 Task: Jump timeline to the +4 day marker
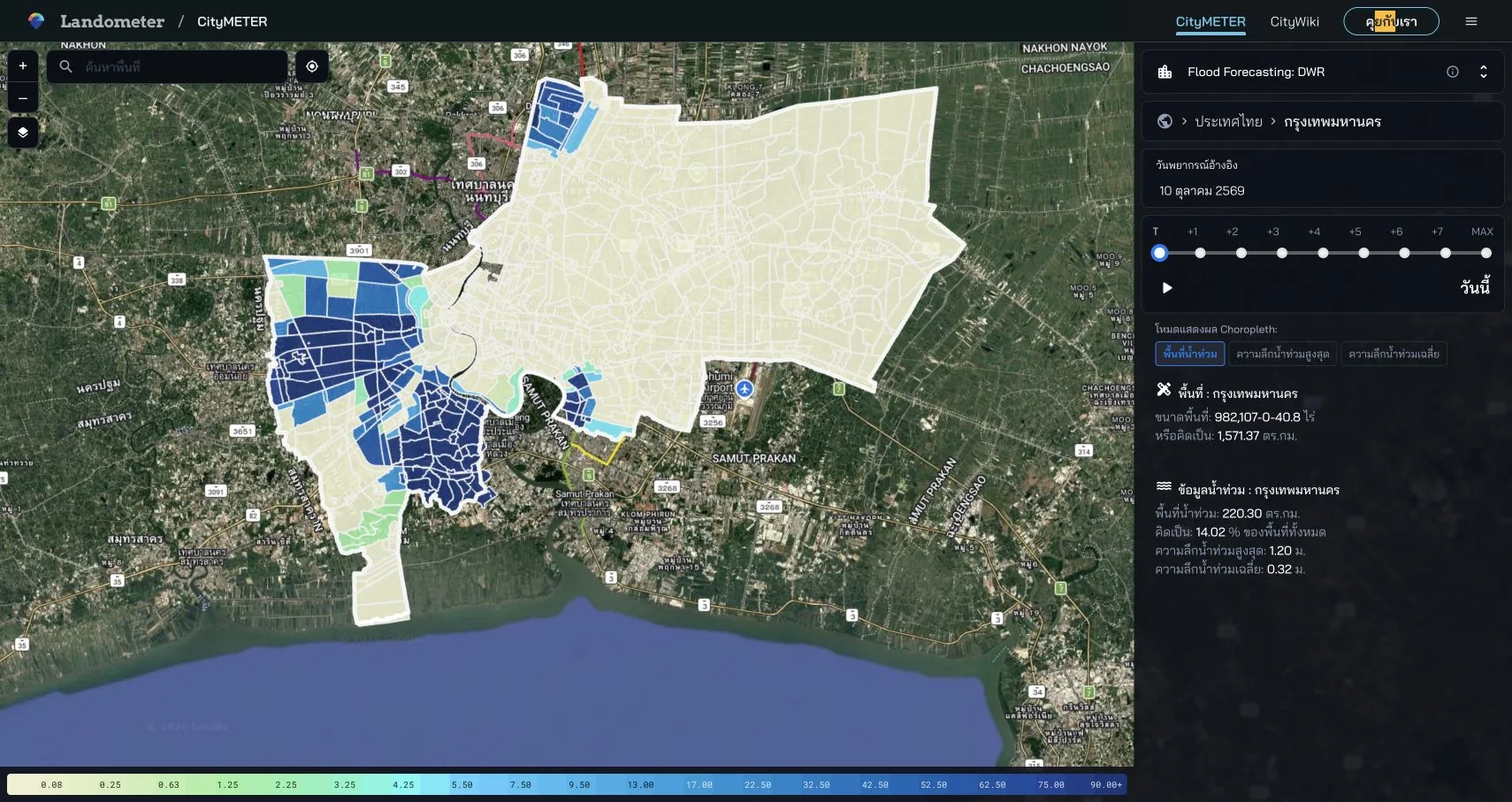[x=1323, y=253]
